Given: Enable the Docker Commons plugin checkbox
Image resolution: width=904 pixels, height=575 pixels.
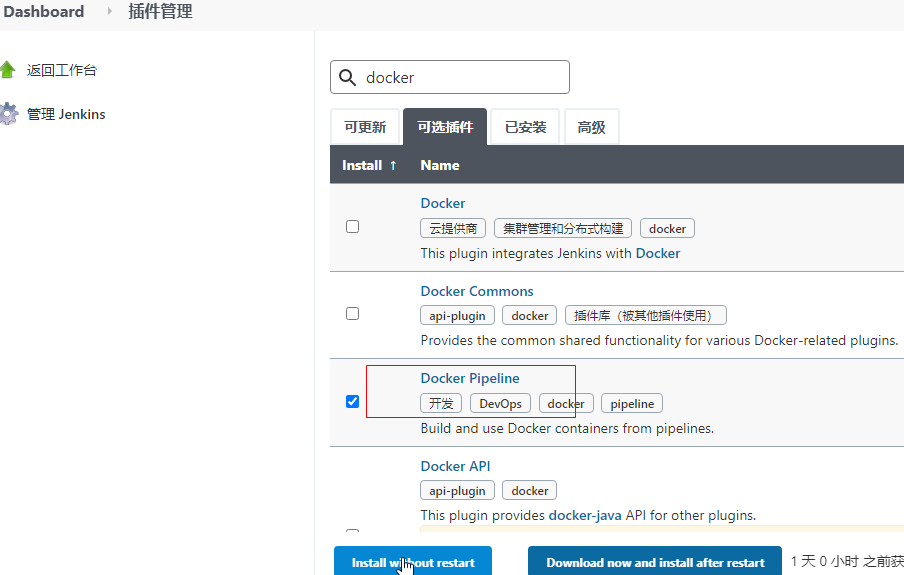Looking at the screenshot, I should (352, 314).
